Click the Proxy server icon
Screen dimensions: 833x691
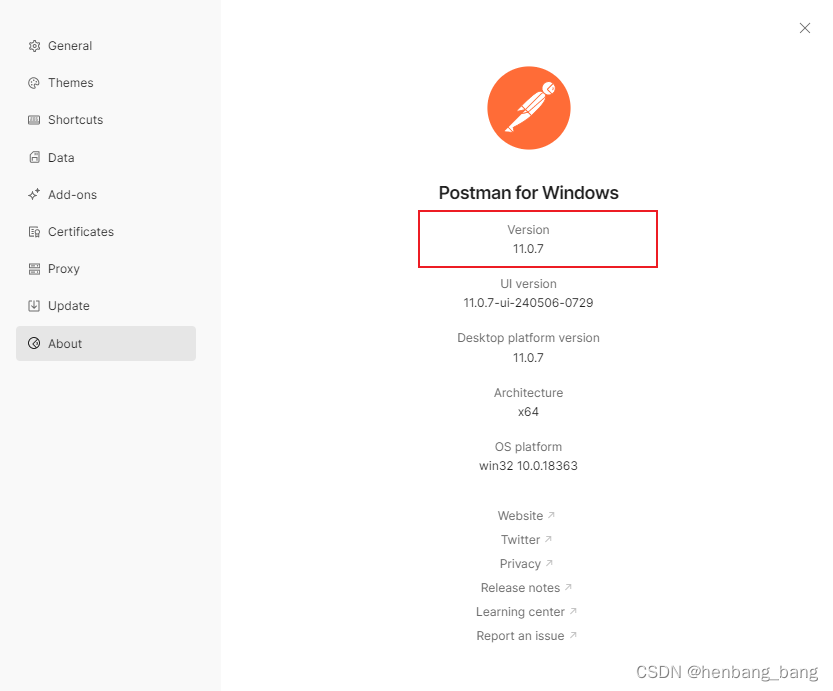pos(34,269)
